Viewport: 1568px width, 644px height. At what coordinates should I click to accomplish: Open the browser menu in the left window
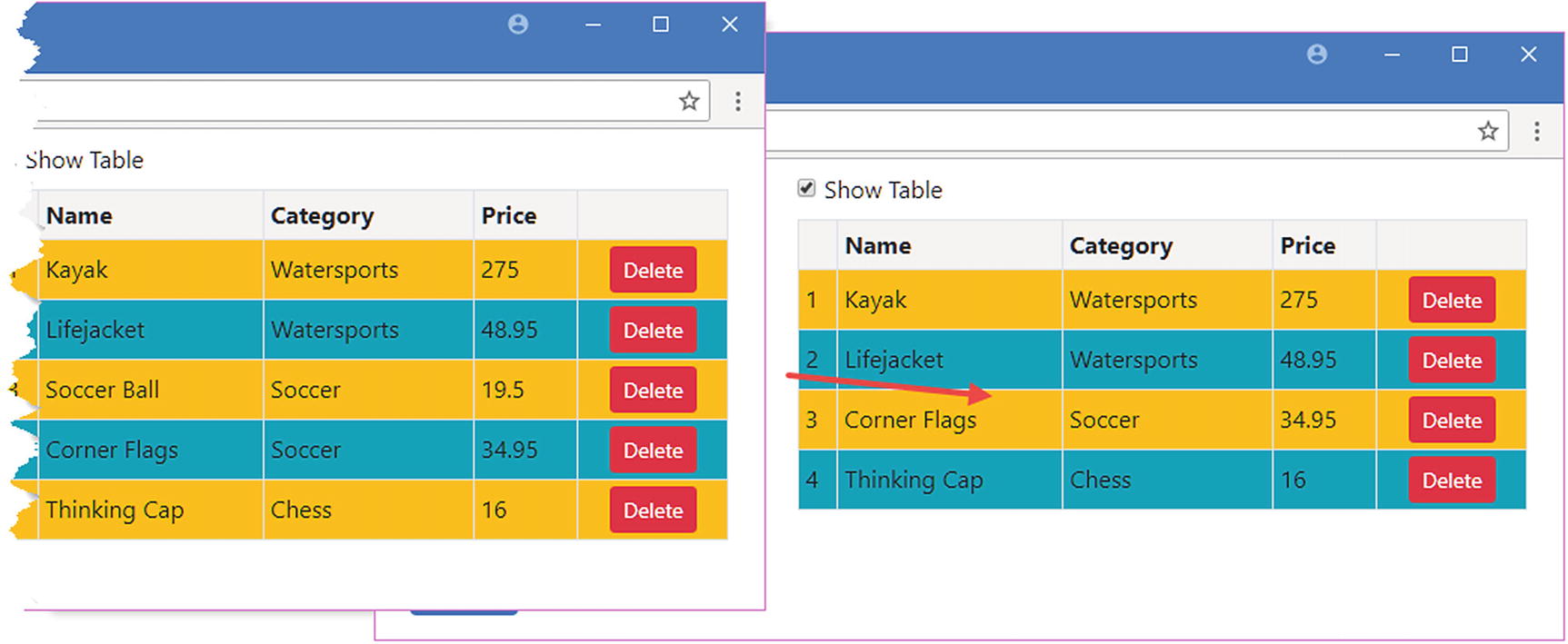click(738, 101)
